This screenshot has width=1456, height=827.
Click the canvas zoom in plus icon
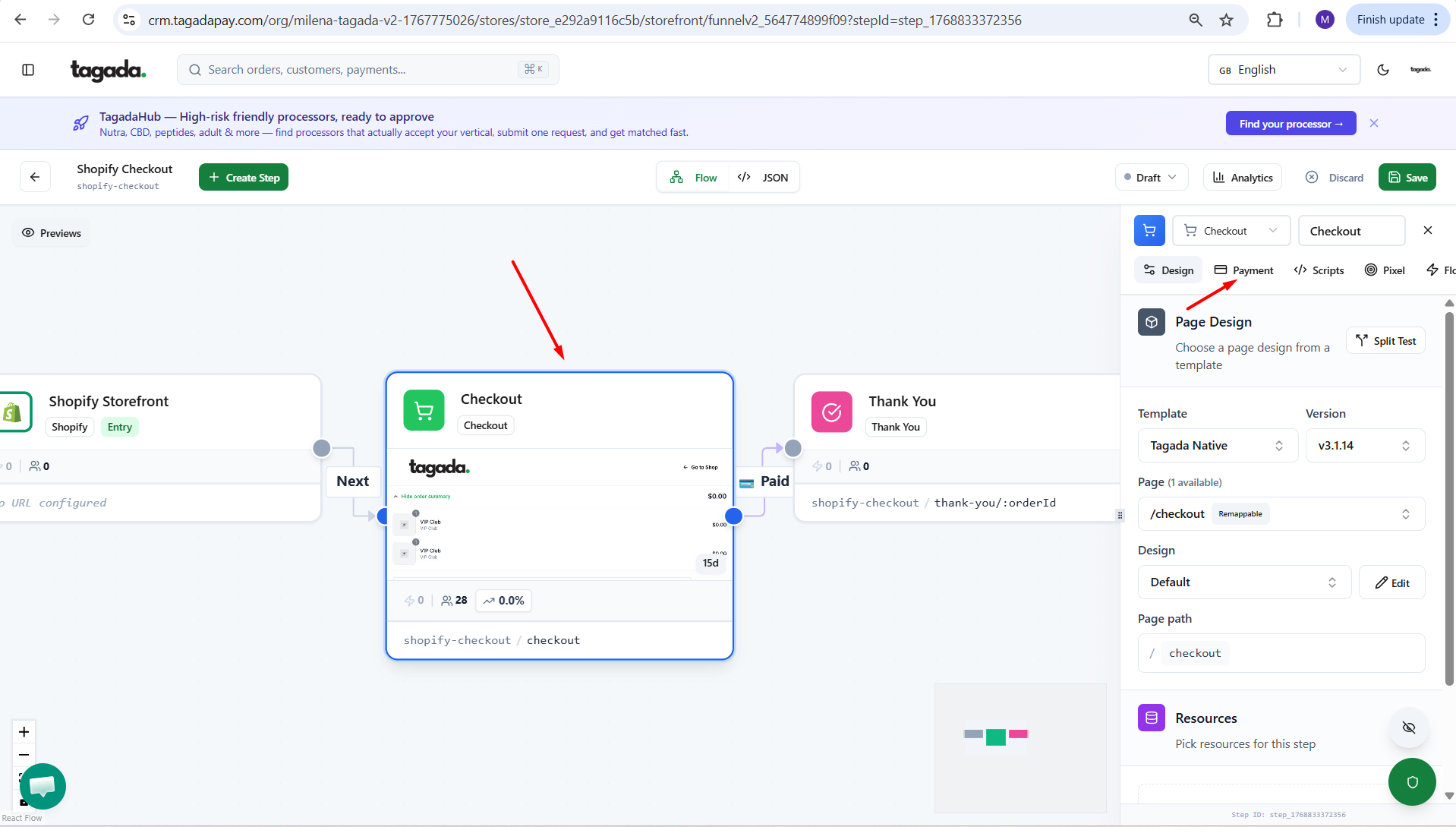pos(24,731)
